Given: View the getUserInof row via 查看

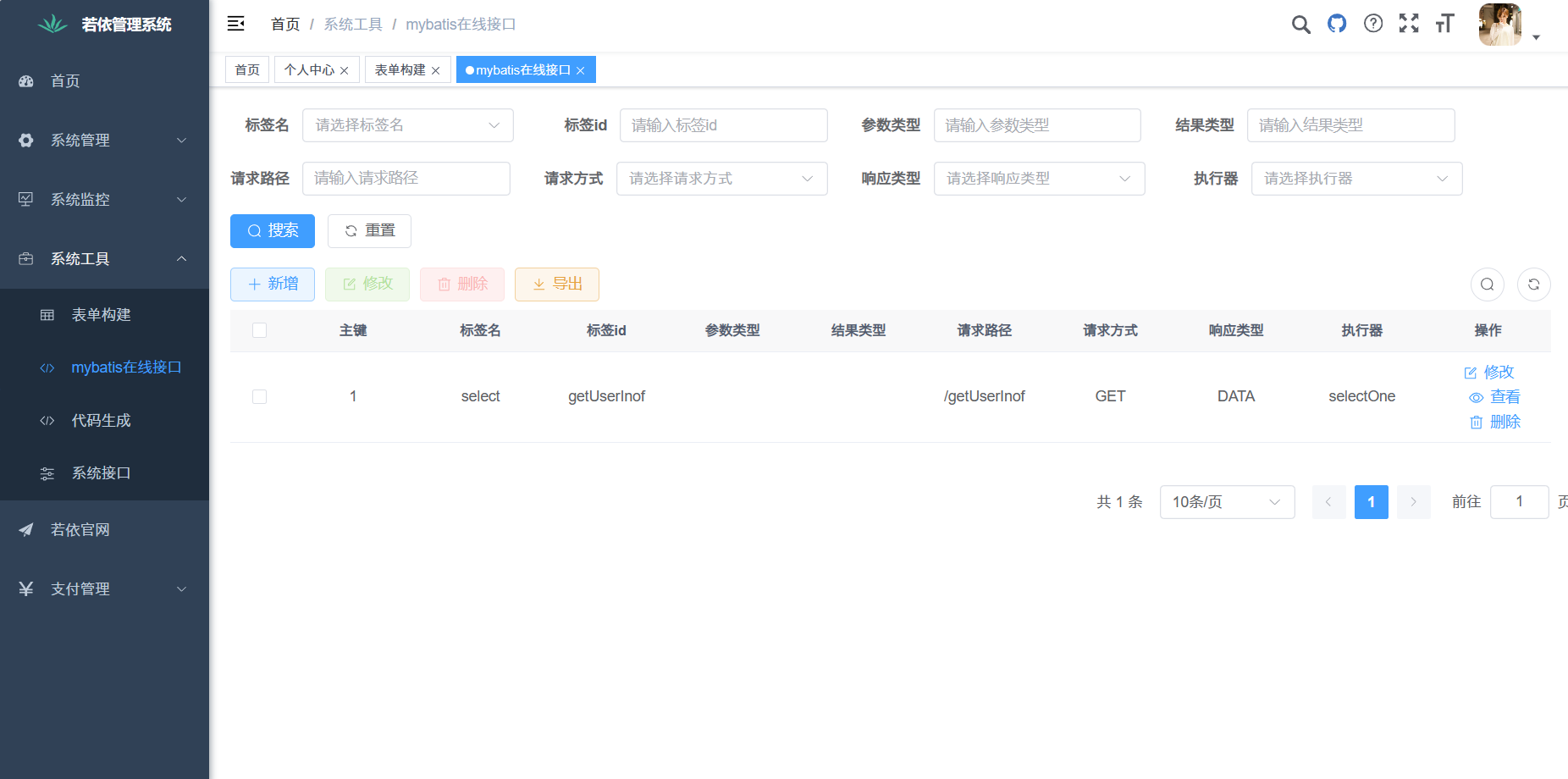Looking at the screenshot, I should pyautogui.click(x=1495, y=397).
